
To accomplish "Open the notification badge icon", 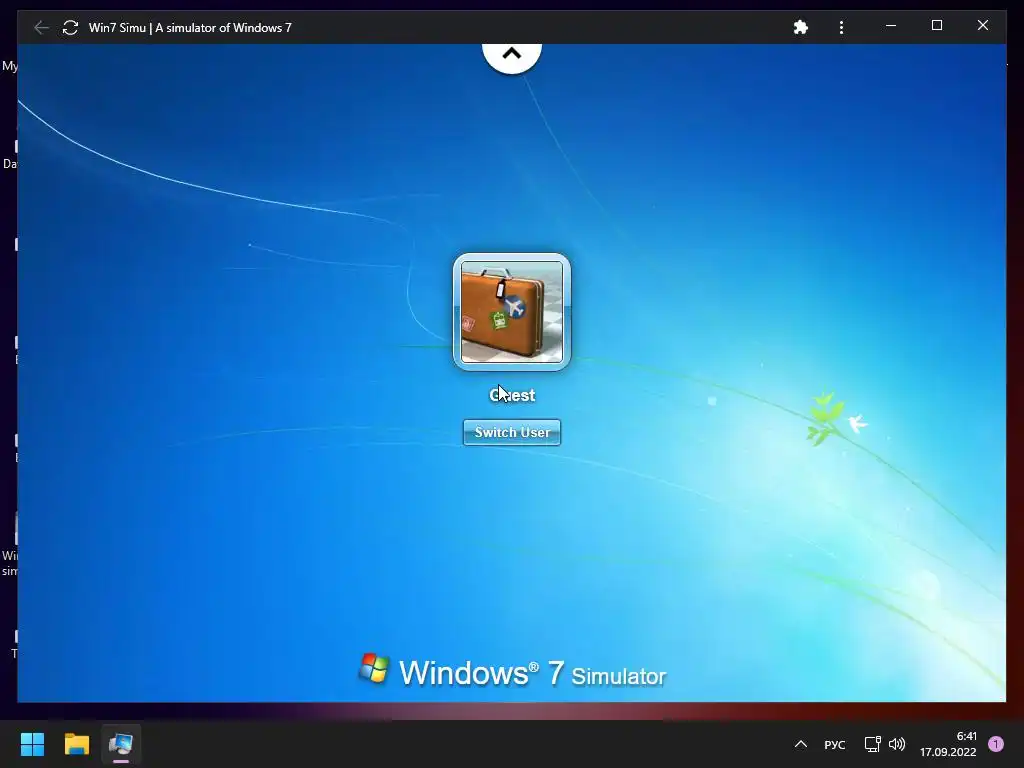I will pos(996,744).
